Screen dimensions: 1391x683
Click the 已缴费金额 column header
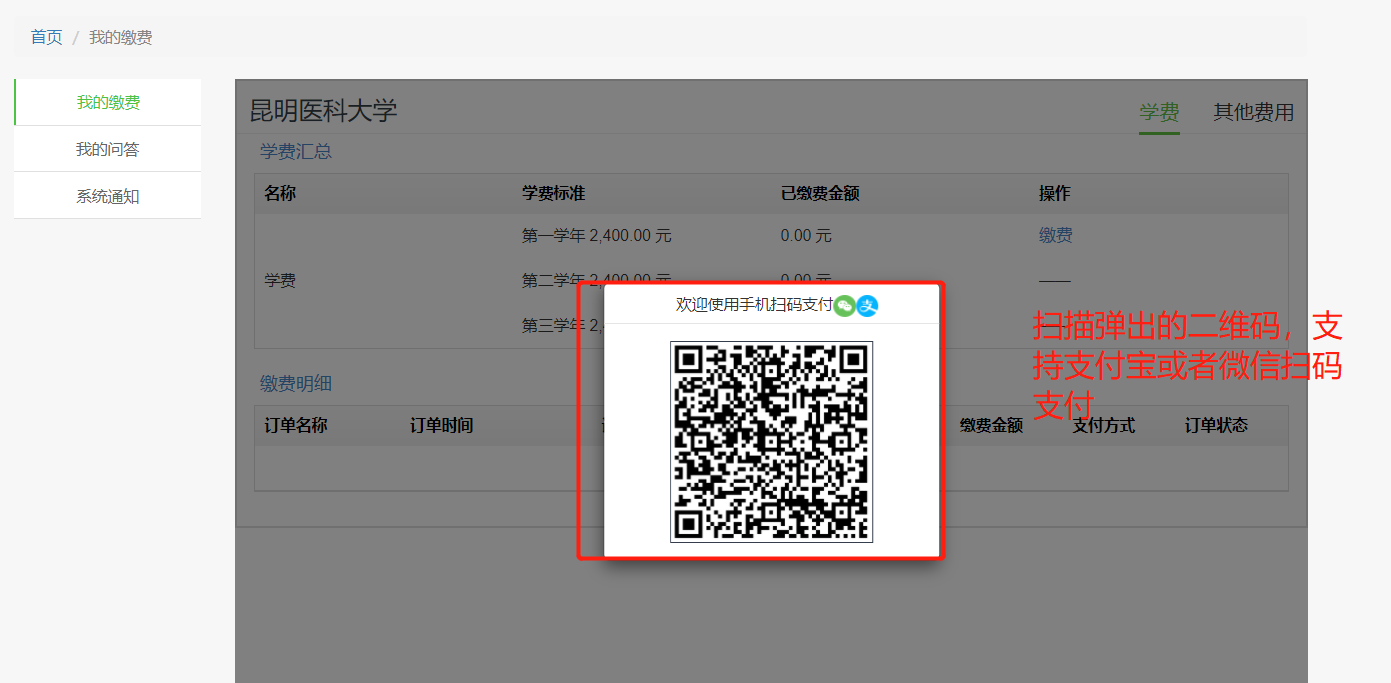(820, 193)
